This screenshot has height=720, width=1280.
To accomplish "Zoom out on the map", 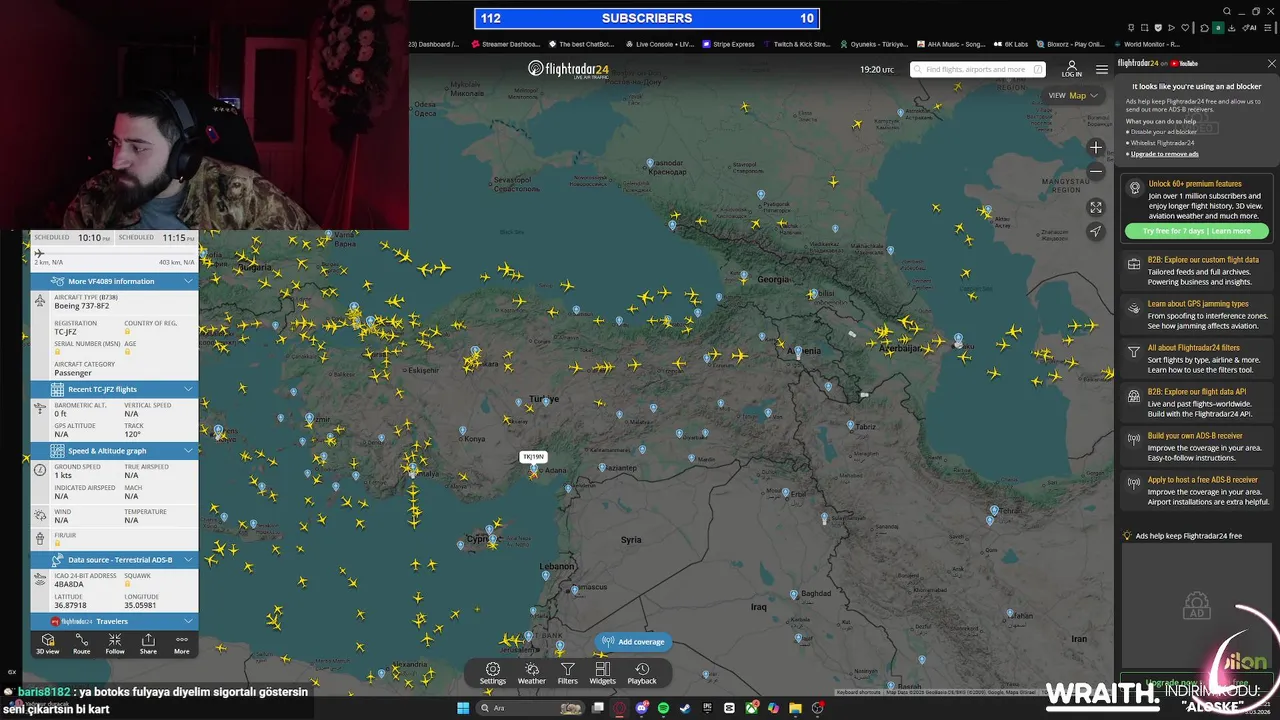I will (1095, 172).
